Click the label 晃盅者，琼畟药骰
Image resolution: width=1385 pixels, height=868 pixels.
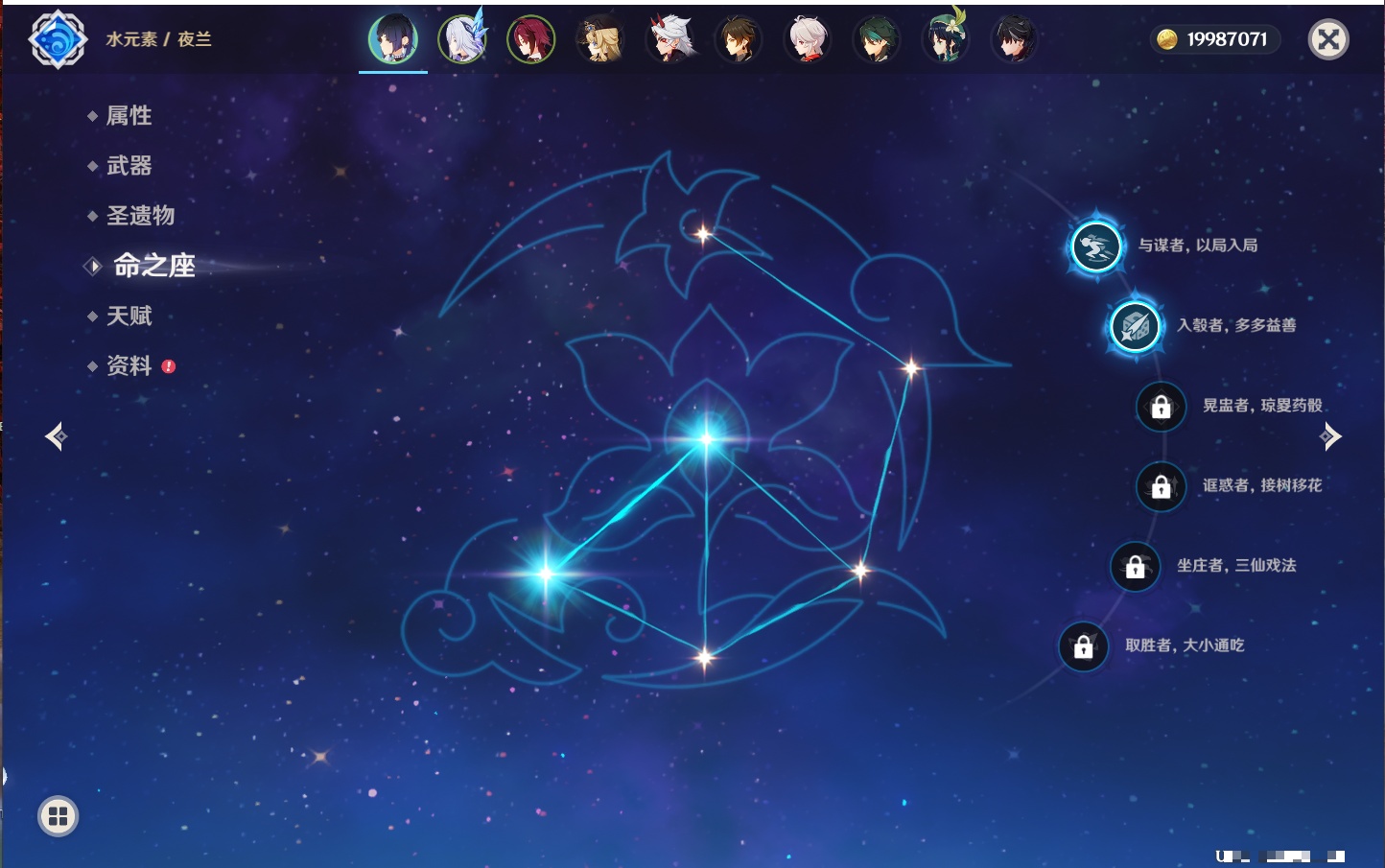(x=1262, y=406)
